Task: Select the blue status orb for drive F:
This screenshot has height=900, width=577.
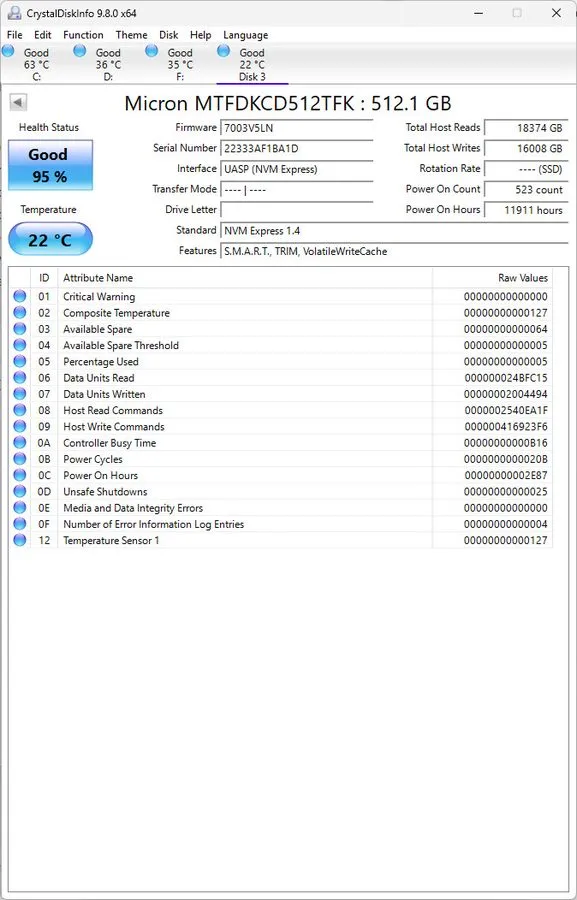Action: [152, 51]
